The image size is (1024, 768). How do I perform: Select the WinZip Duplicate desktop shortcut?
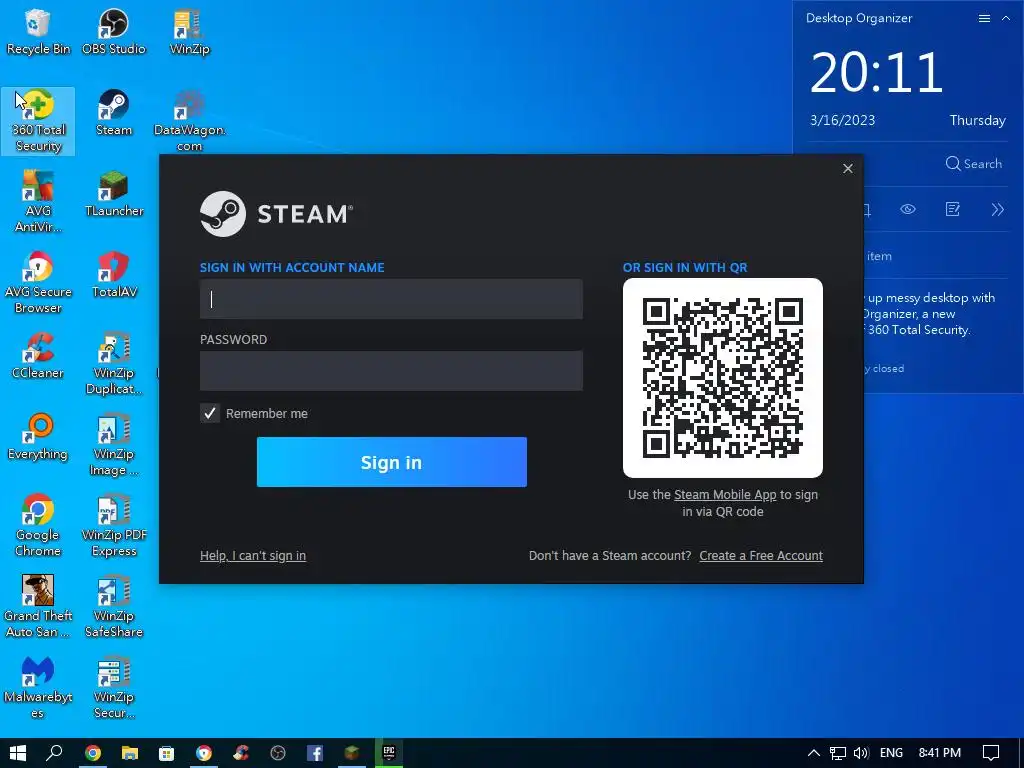[x=114, y=364]
